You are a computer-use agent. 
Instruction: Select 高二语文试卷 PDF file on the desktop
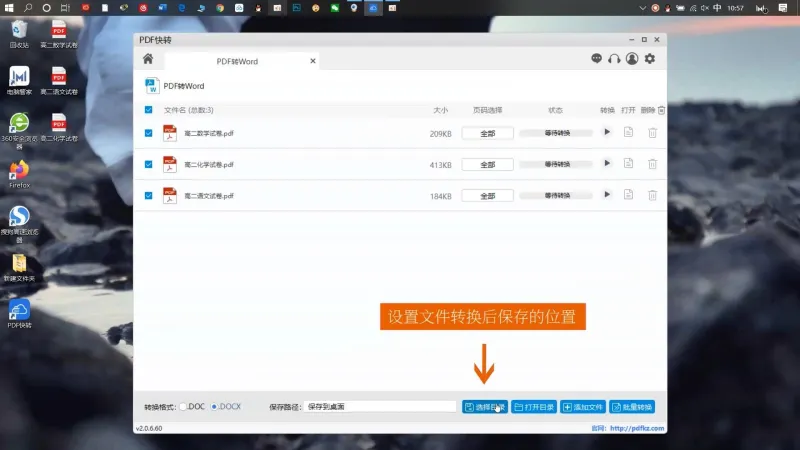[x=59, y=81]
